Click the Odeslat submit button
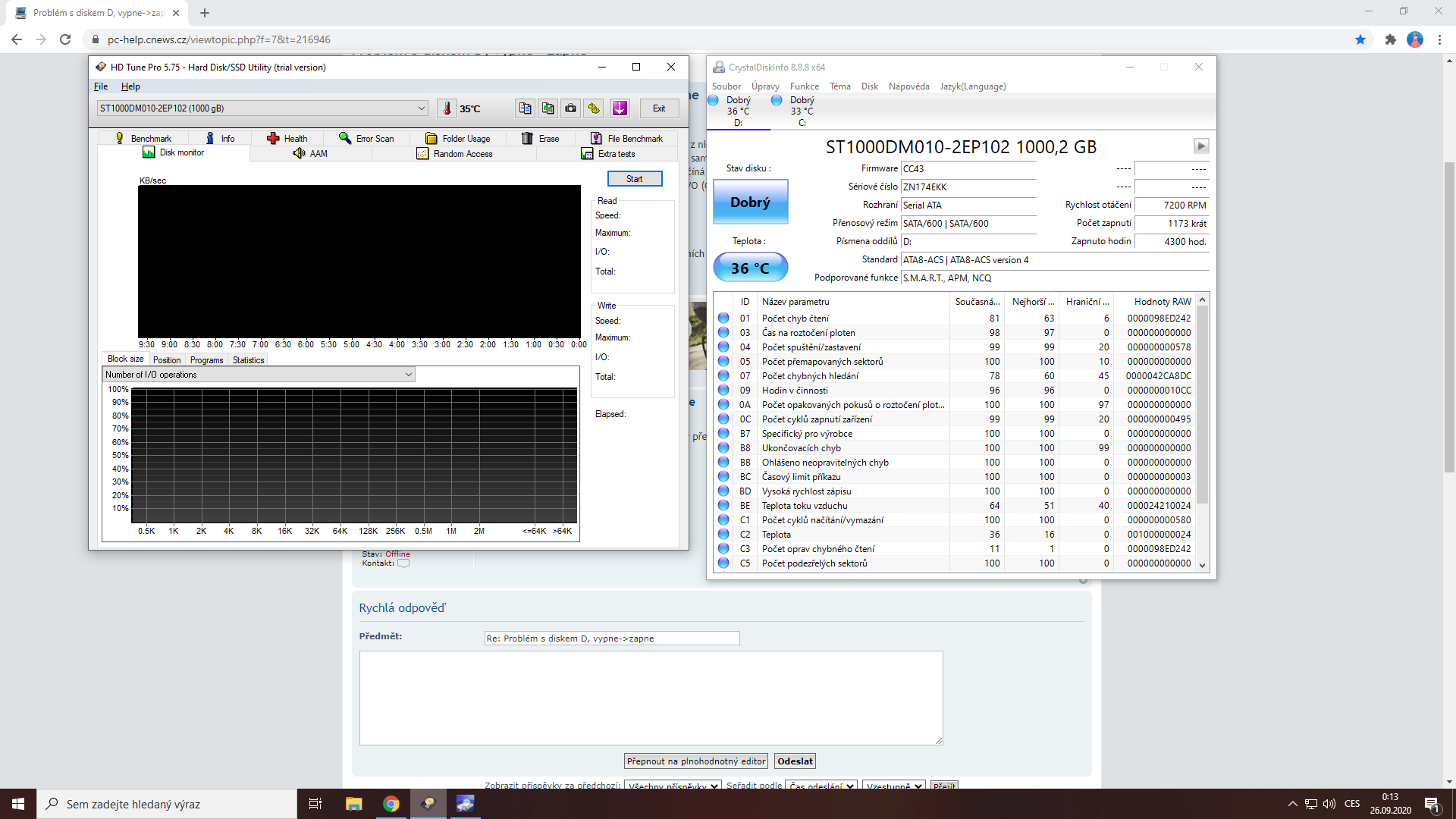 (x=795, y=761)
